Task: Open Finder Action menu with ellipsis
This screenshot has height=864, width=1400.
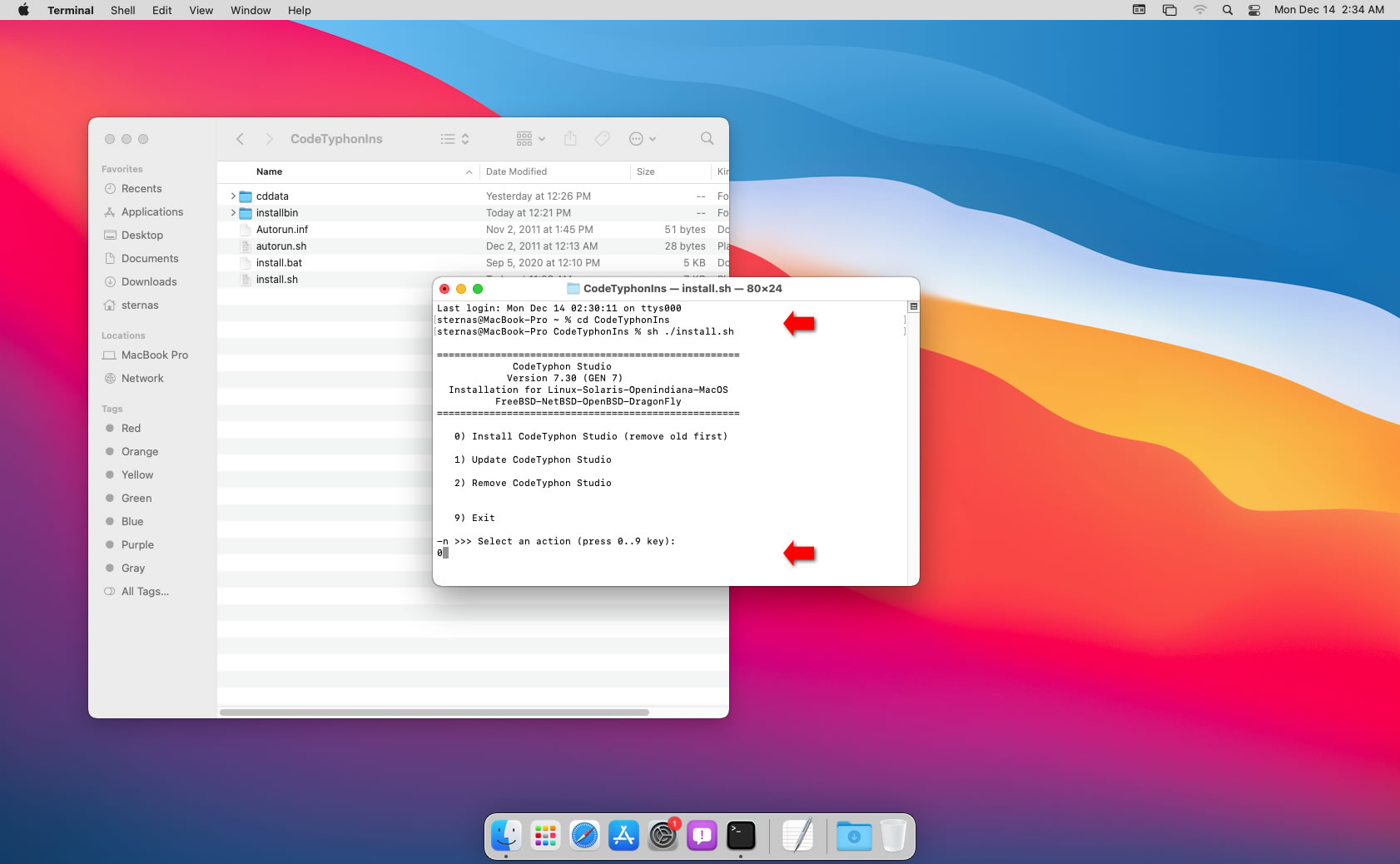Action: click(643, 139)
